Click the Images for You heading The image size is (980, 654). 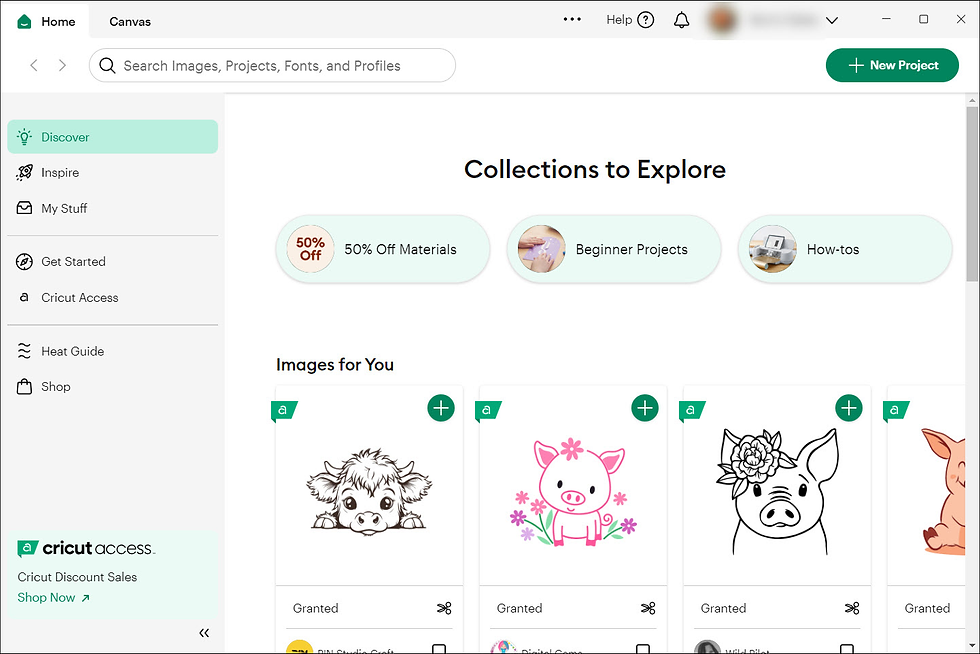[x=335, y=365]
